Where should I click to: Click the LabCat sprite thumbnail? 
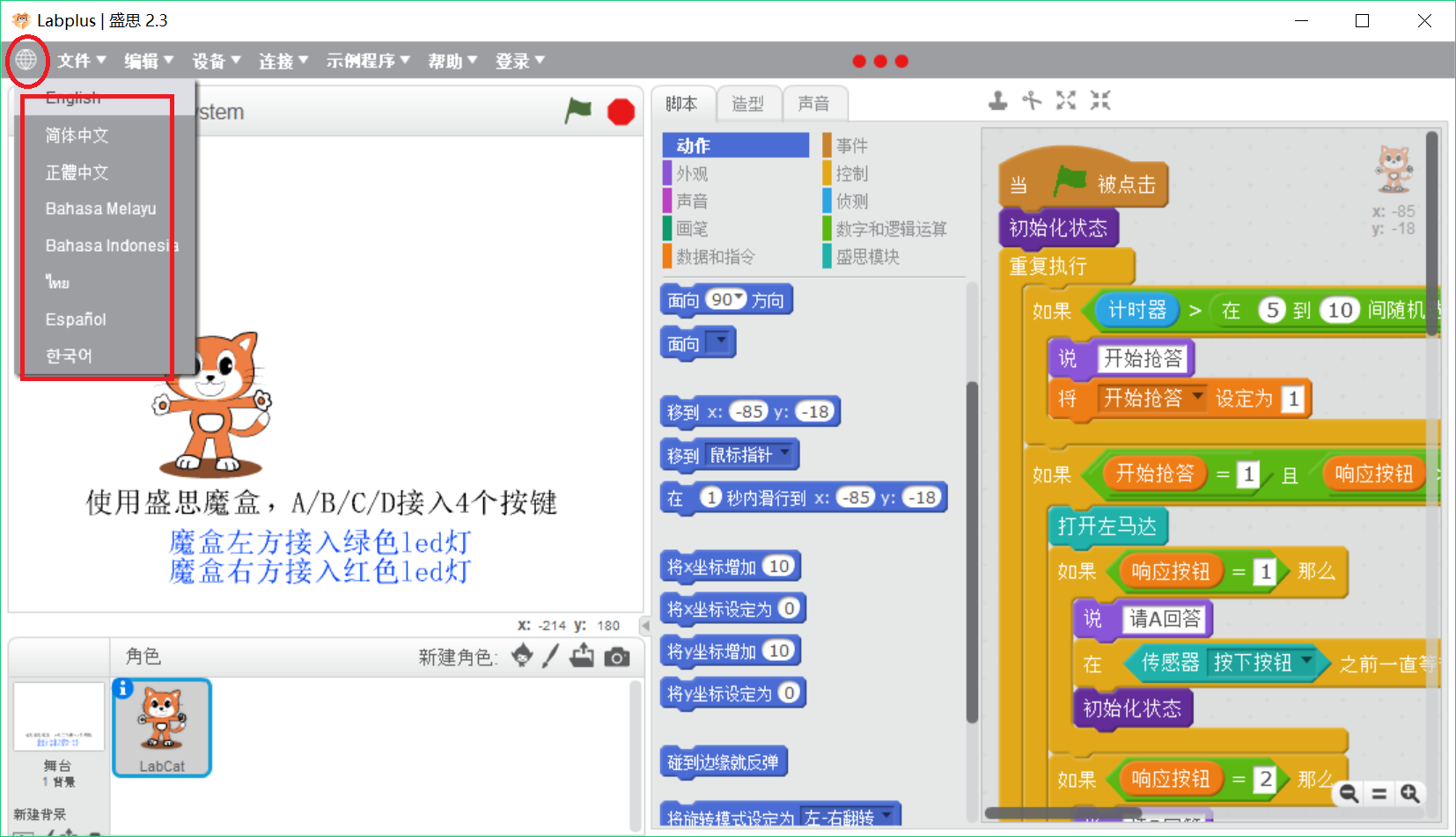click(x=162, y=728)
